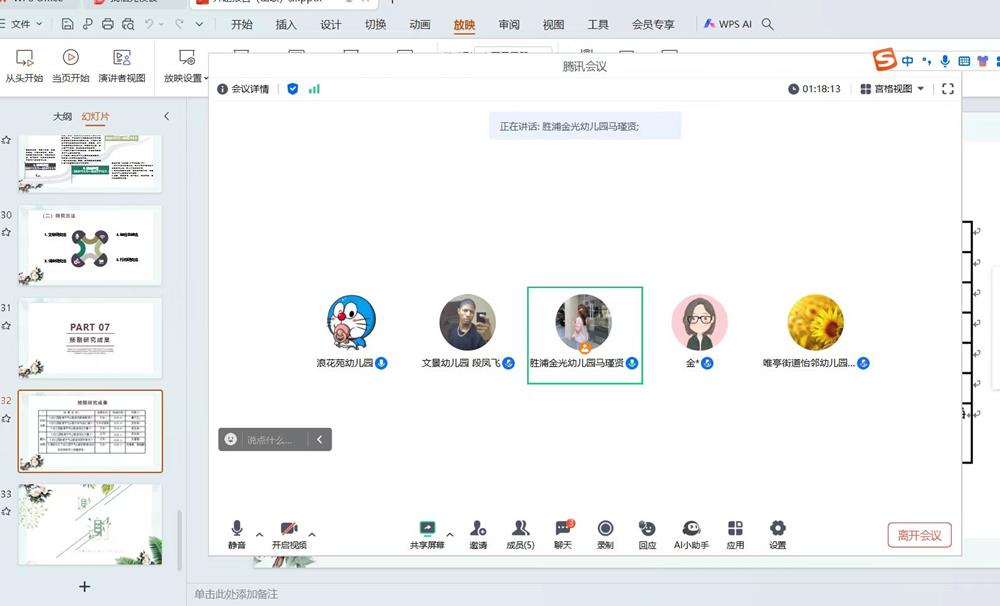Click the Sogou voice input microphone
Screen dimensions: 1000x606
pos(945,61)
